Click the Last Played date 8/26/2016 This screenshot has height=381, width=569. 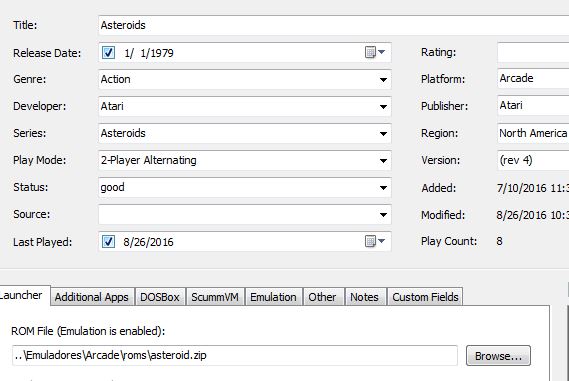[148, 242]
